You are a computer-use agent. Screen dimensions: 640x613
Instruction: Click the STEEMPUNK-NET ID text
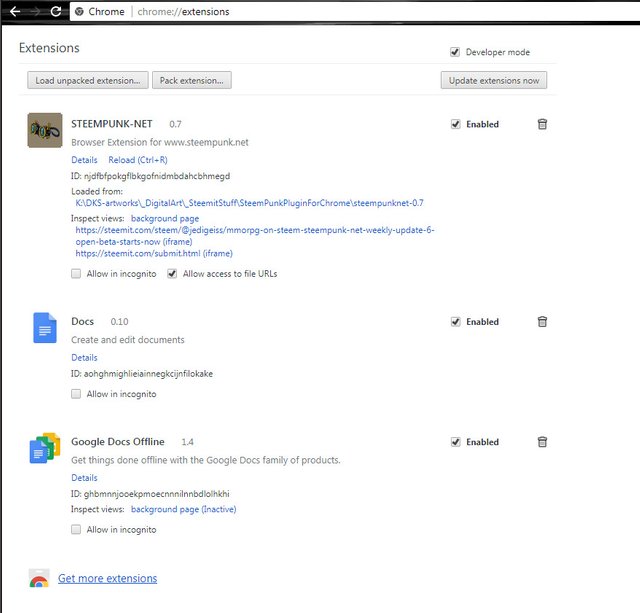pyautogui.click(x=151, y=176)
